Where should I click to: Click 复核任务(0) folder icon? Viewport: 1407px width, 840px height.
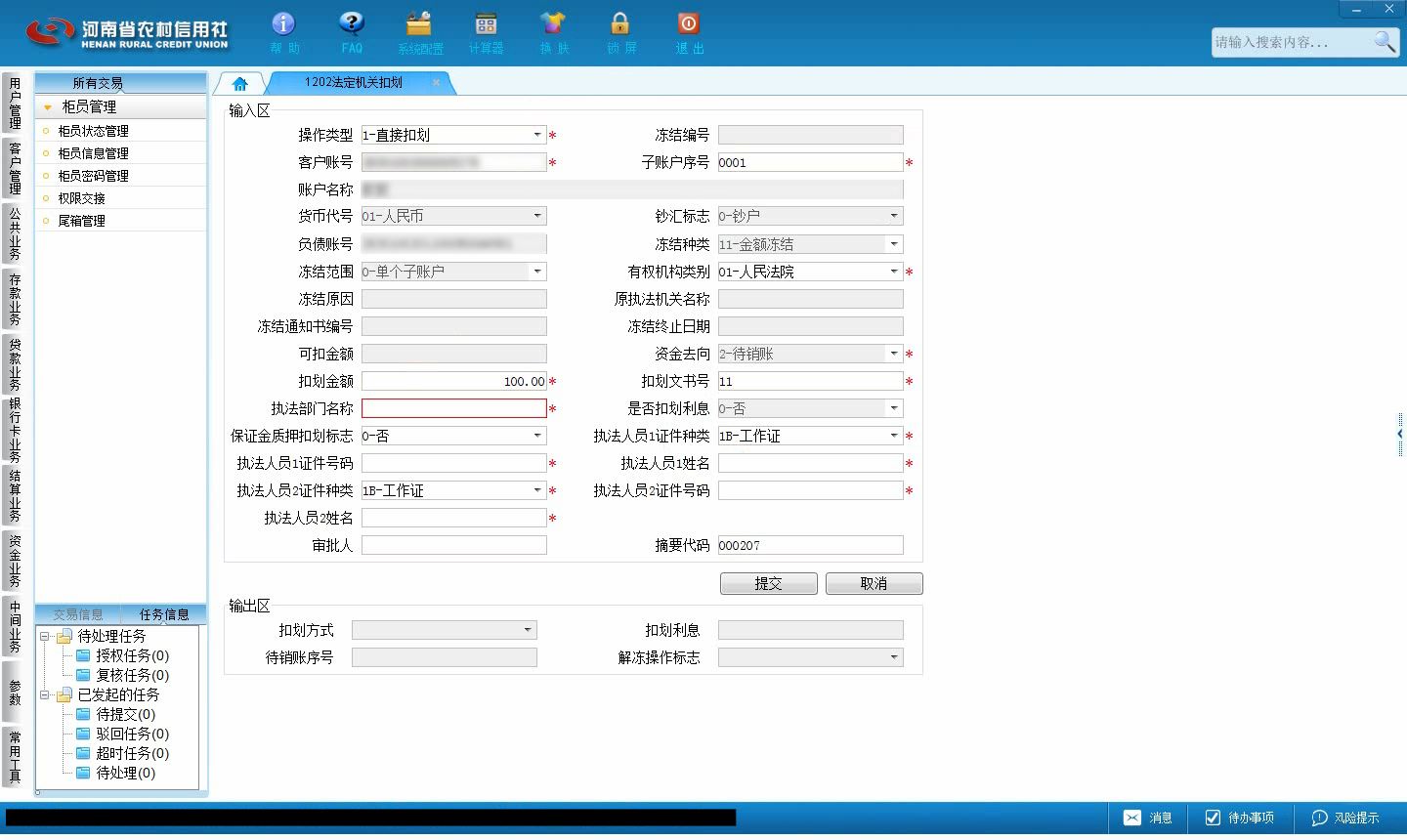[84, 675]
